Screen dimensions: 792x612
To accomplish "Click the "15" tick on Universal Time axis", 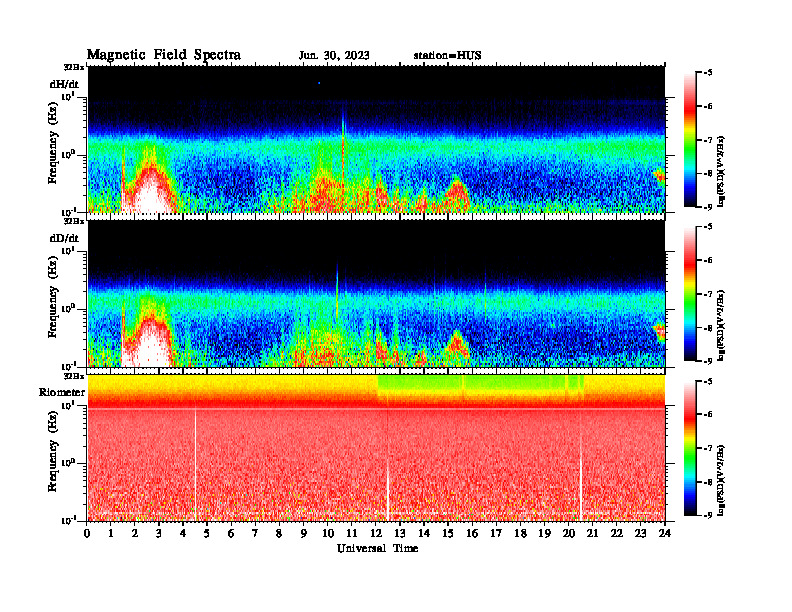I will tap(448, 534).
